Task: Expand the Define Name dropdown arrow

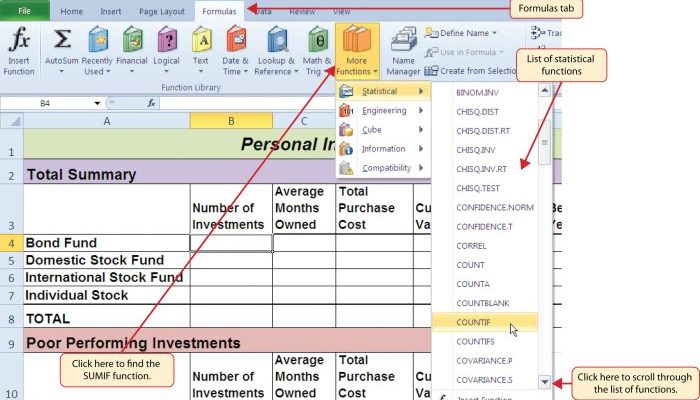Action: click(494, 33)
